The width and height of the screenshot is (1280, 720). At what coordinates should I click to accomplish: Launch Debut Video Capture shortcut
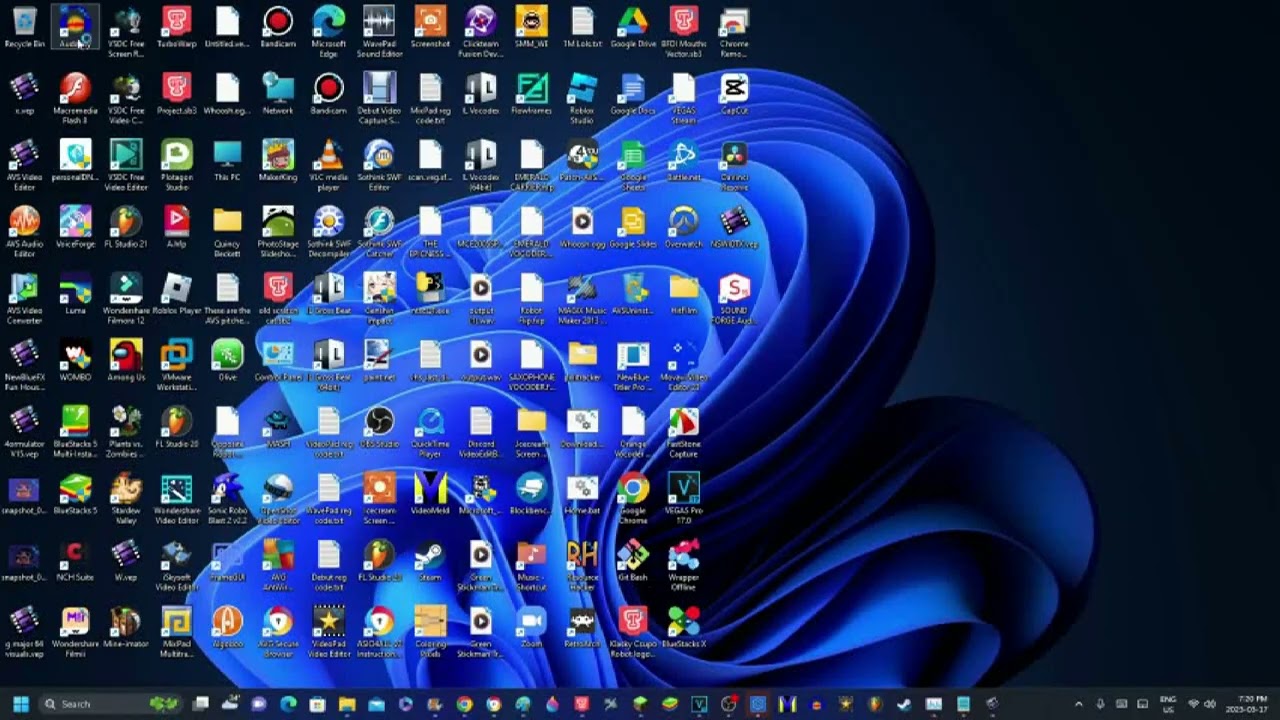[379, 98]
